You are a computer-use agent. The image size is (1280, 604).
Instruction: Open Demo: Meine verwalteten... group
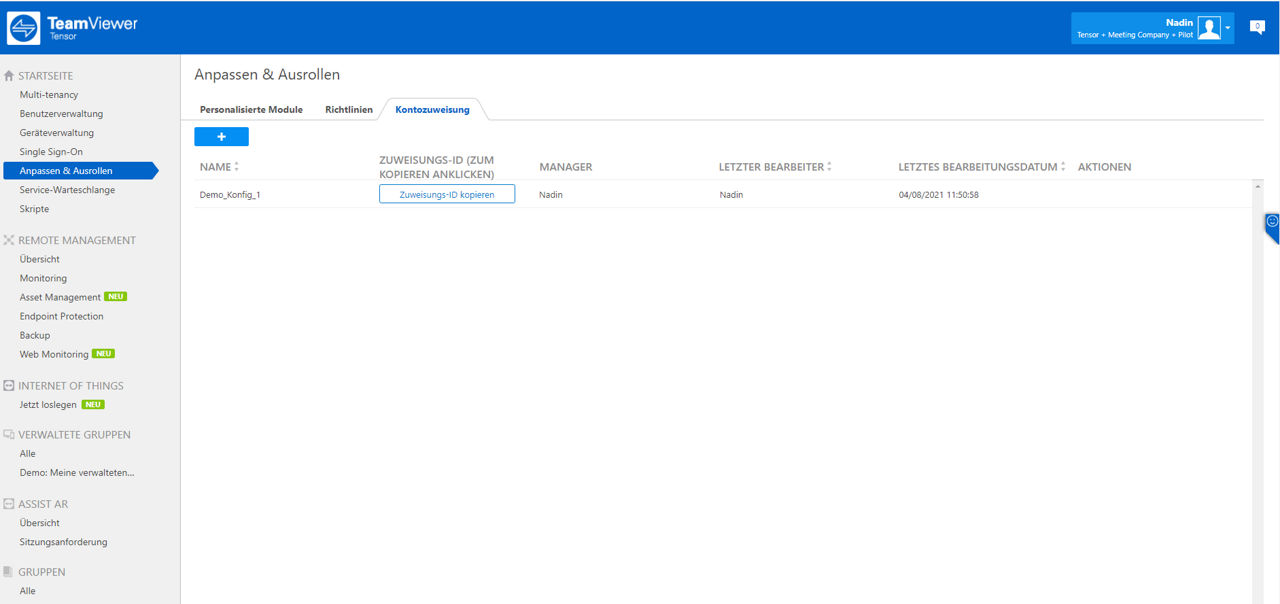pyautogui.click(x=77, y=473)
